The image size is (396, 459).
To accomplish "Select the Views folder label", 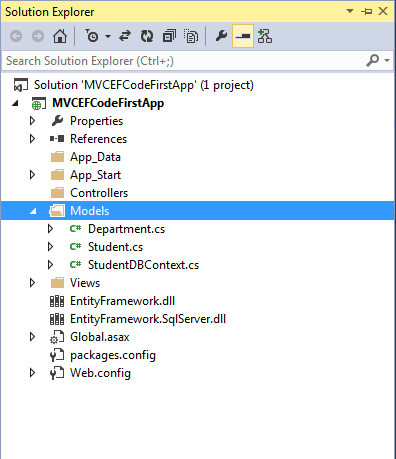I will pos(85,283).
